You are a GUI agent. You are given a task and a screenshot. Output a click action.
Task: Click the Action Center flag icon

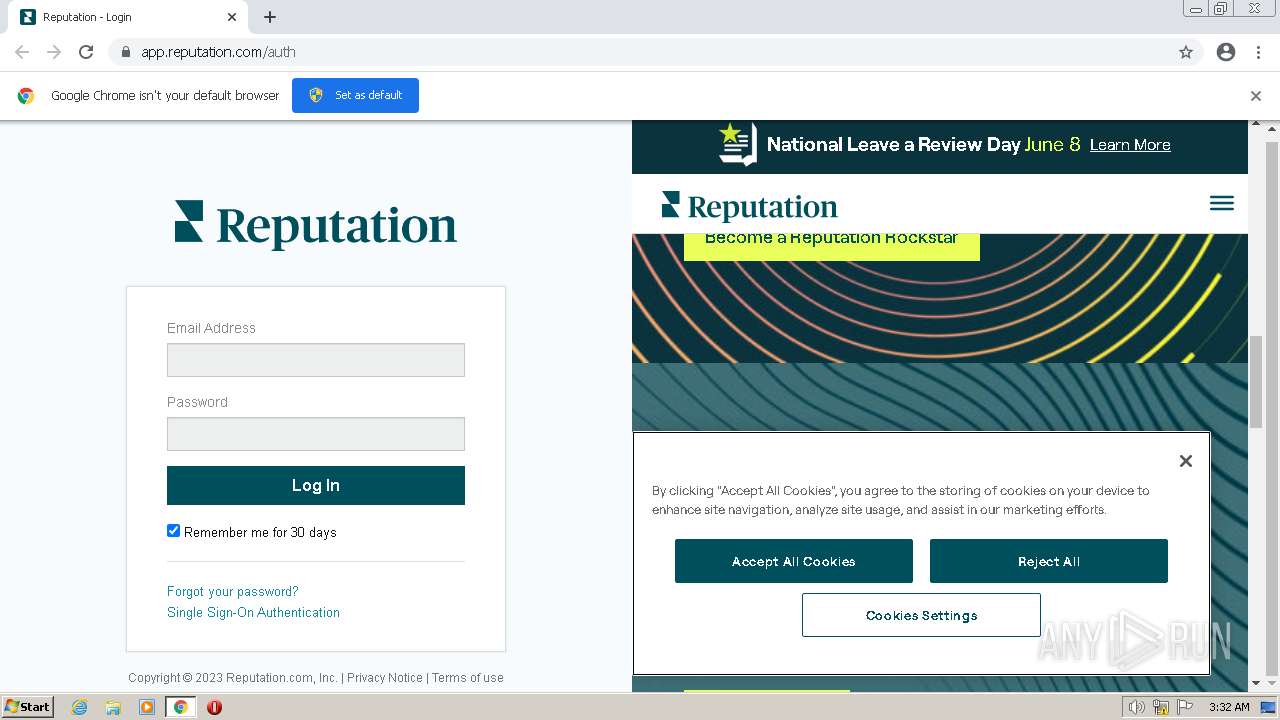pyautogui.click(x=1186, y=707)
